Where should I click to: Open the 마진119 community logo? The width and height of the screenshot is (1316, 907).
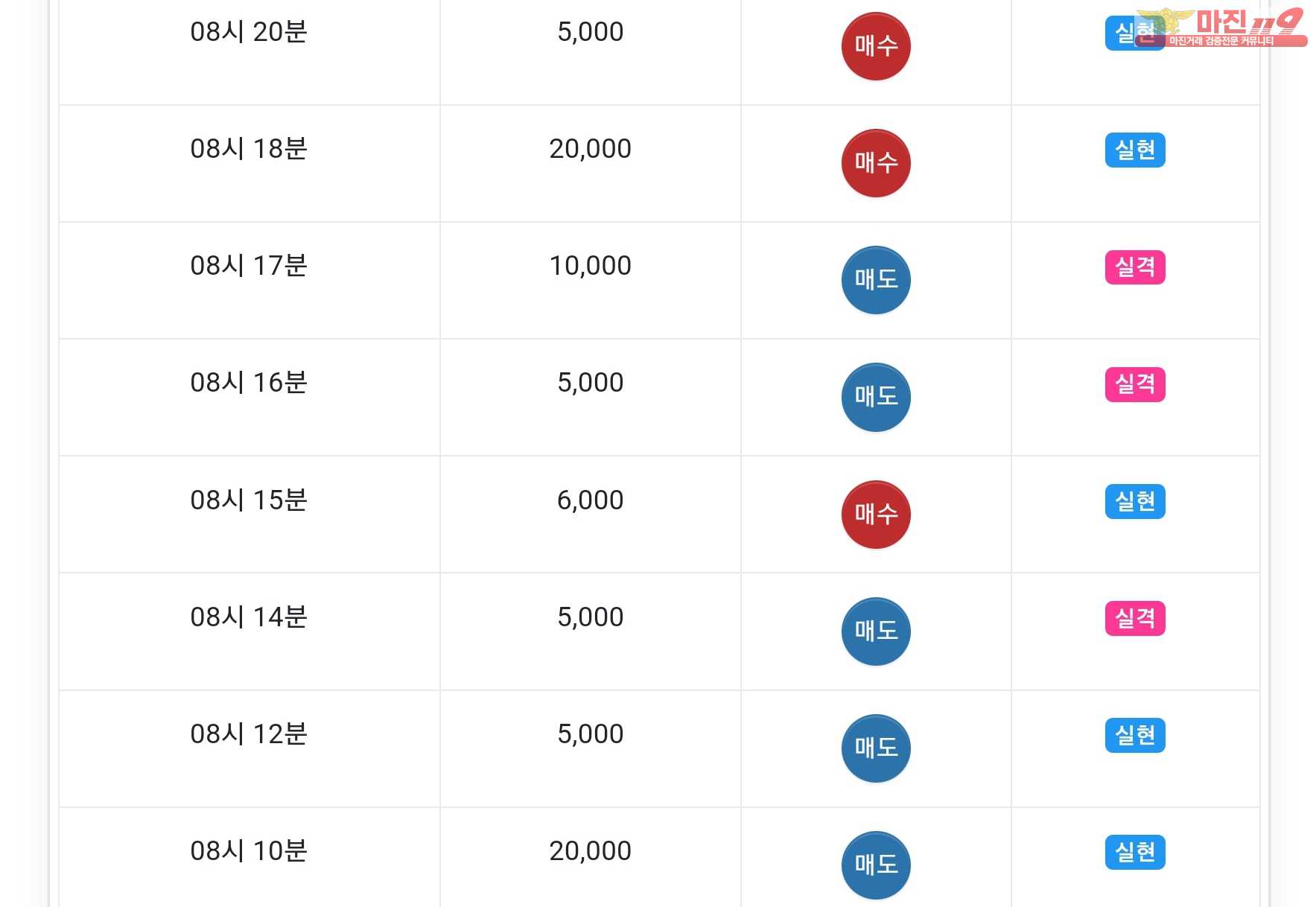click(x=1222, y=28)
